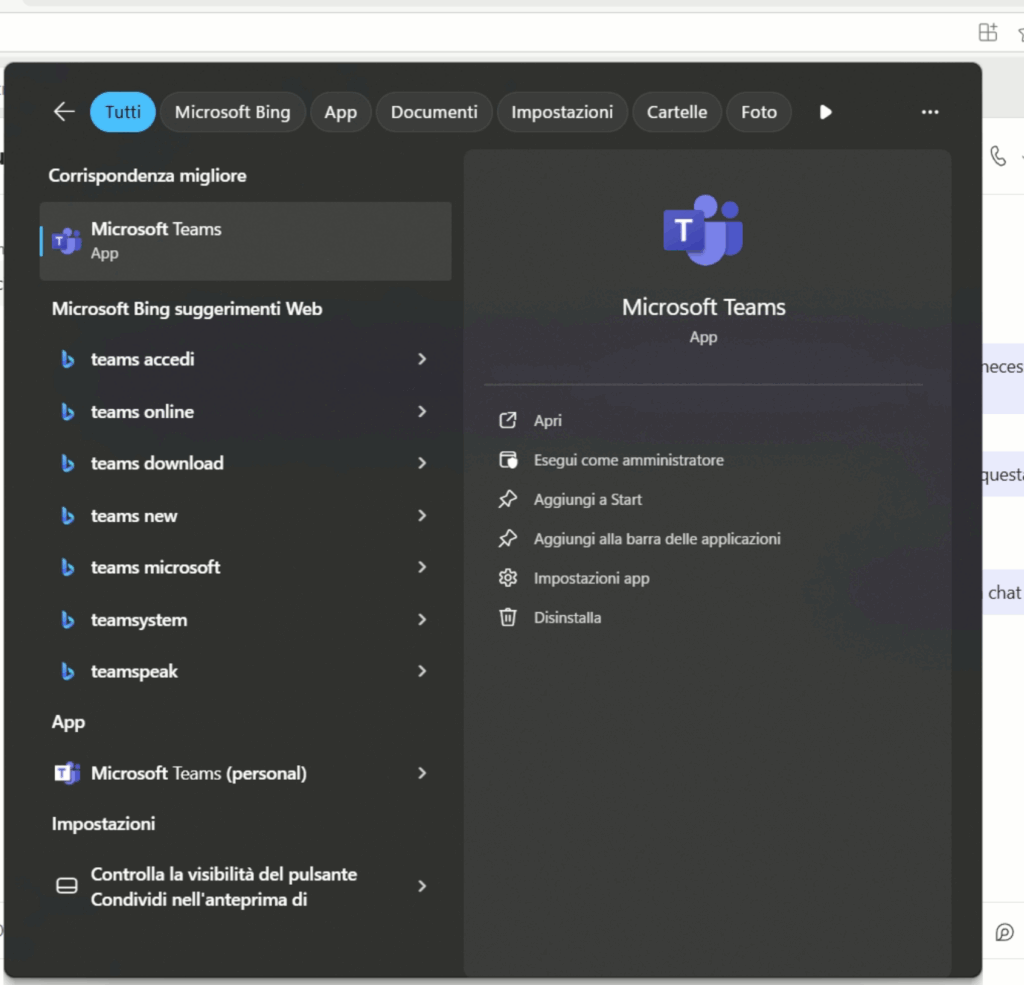This screenshot has height=985, width=1024.
Task: Click Bing icon next to teamsystem
Action: click(x=67, y=619)
